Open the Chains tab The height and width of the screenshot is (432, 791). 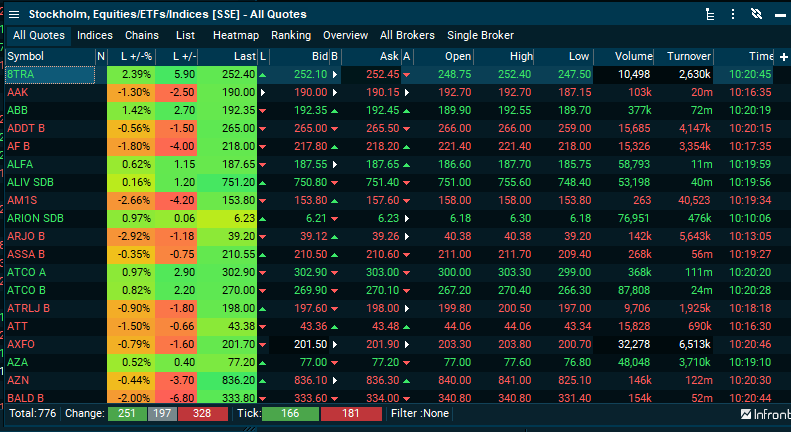142,35
